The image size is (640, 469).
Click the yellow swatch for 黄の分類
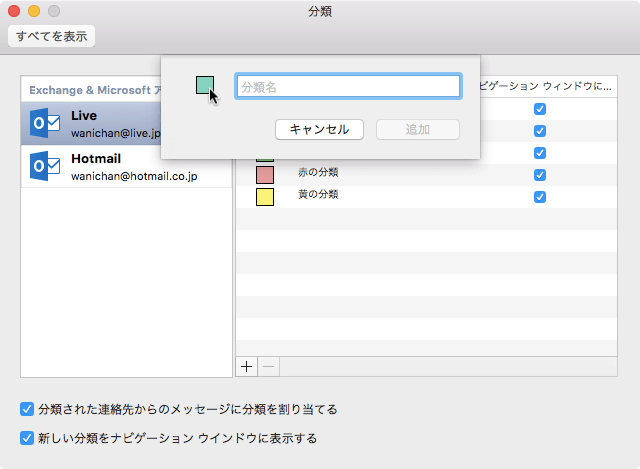265,197
